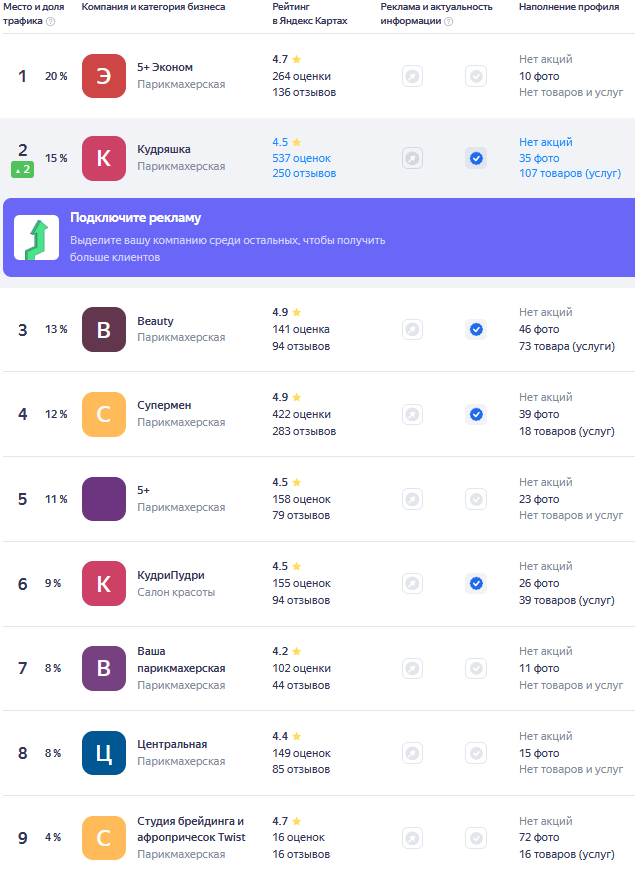Click the 44 отзывов text
Image resolution: width=635 pixels, height=872 pixels.
[301, 685]
